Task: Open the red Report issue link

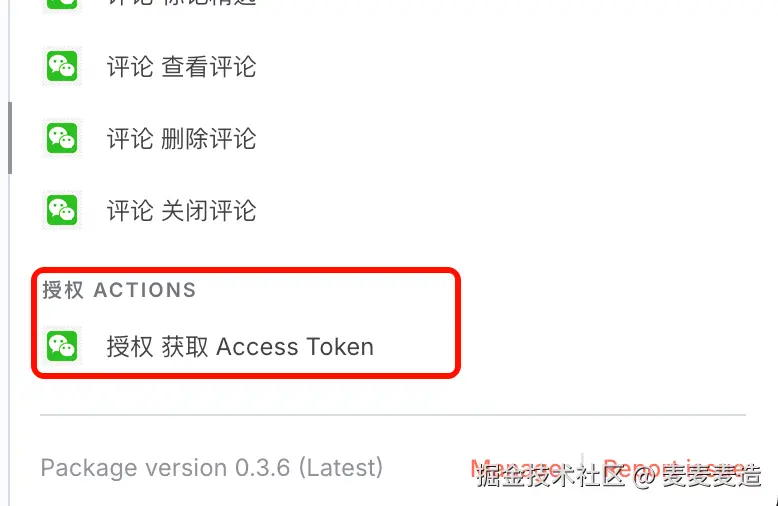Action: click(674, 468)
